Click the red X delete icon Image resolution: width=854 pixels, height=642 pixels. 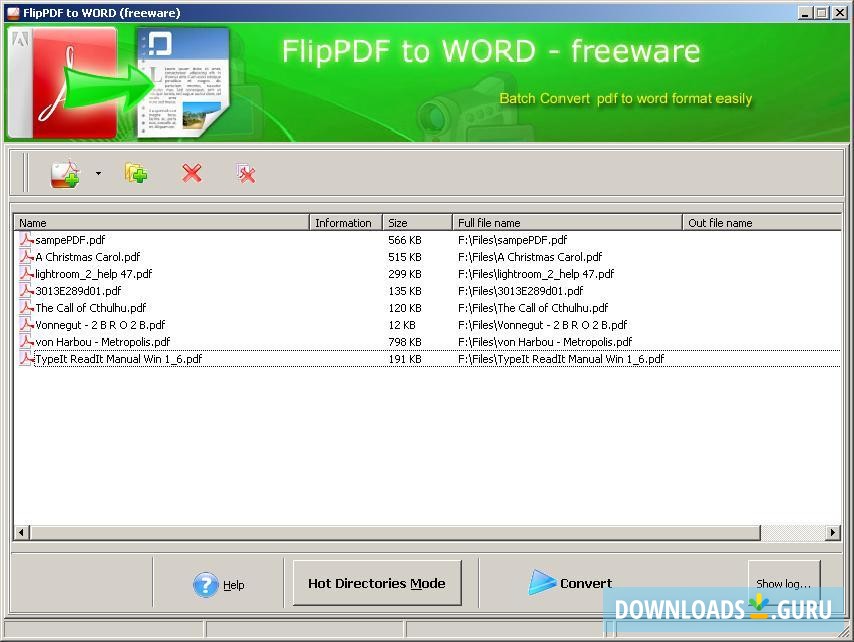click(x=192, y=173)
